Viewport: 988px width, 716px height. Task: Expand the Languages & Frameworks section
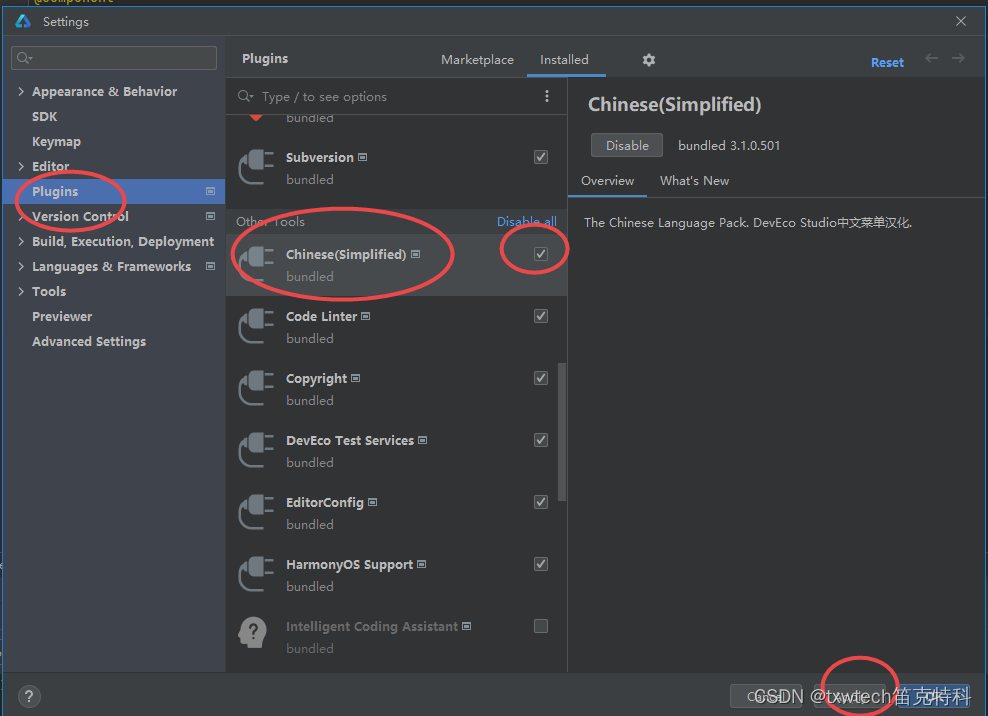[x=20, y=266]
